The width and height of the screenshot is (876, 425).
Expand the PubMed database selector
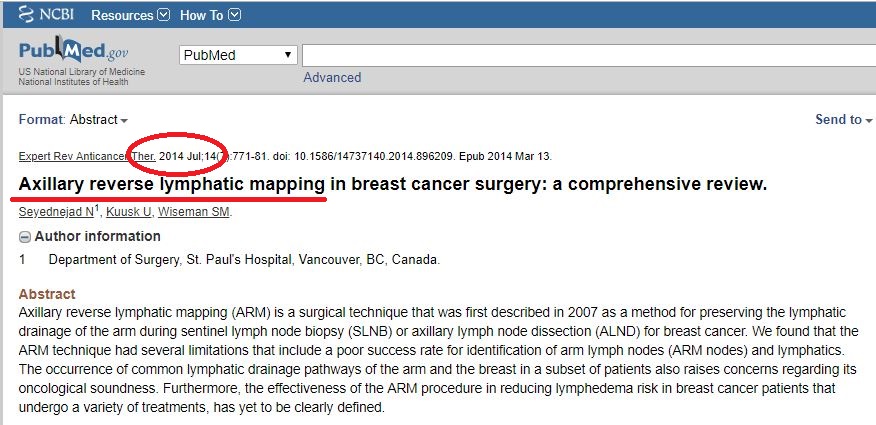click(238, 55)
